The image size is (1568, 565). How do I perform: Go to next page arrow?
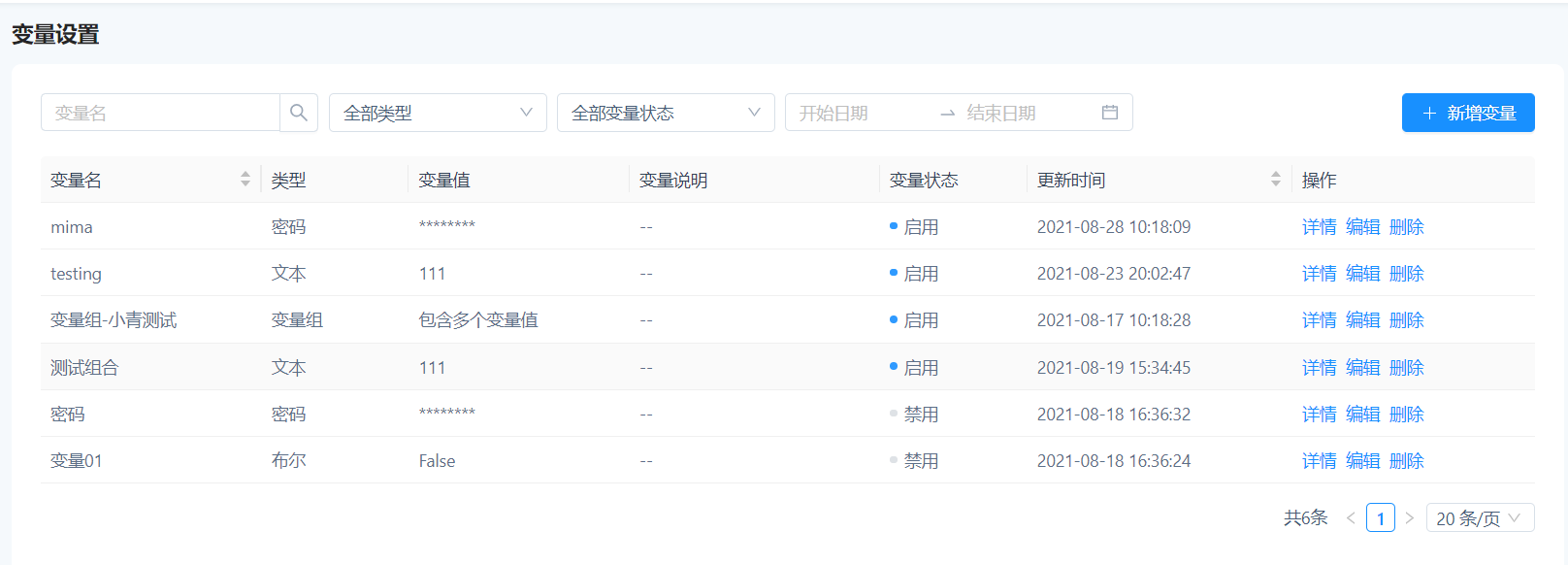(x=1410, y=518)
